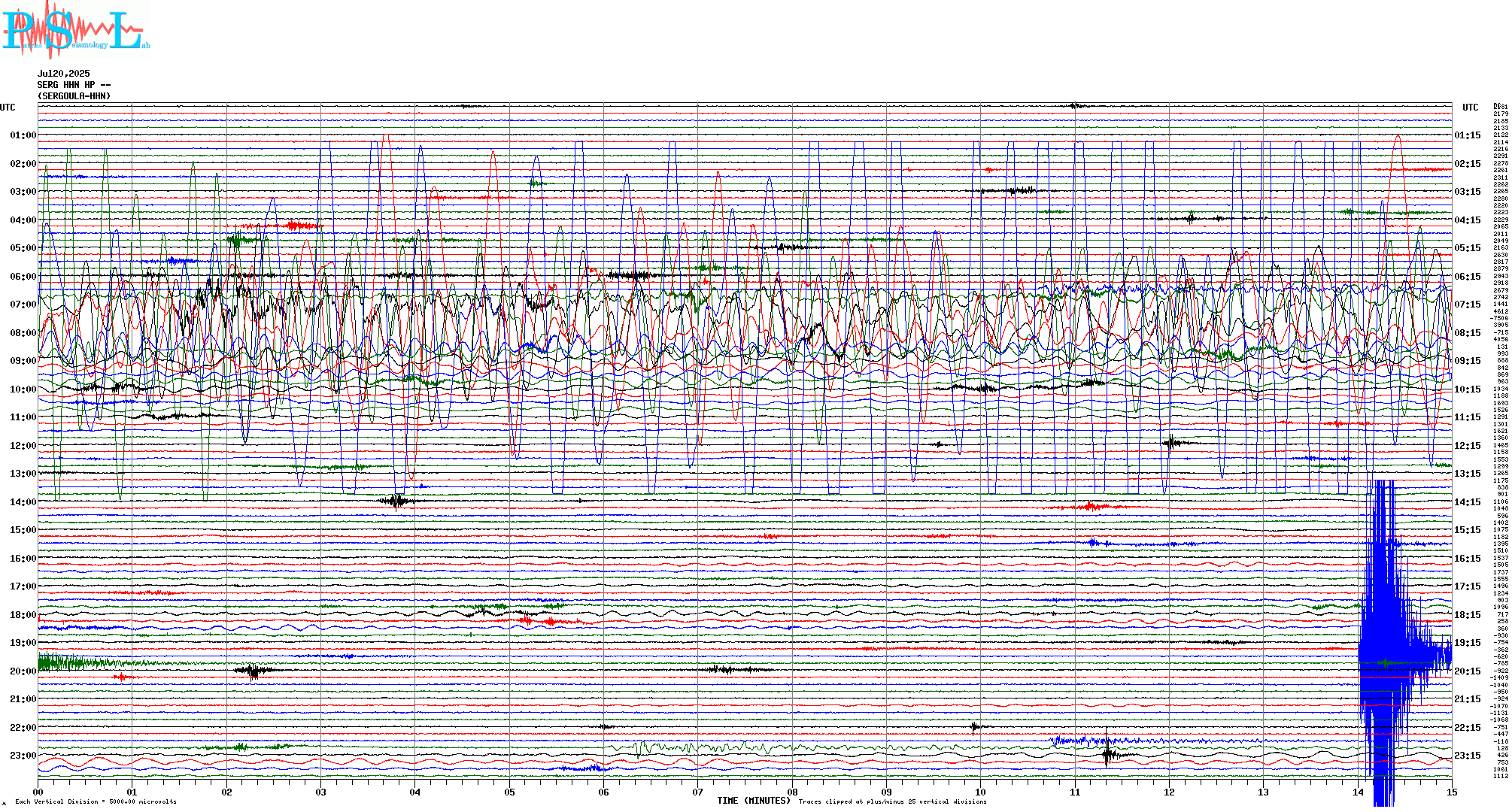Click the "01:00" hour label
The image size is (1512, 812).
point(23,135)
